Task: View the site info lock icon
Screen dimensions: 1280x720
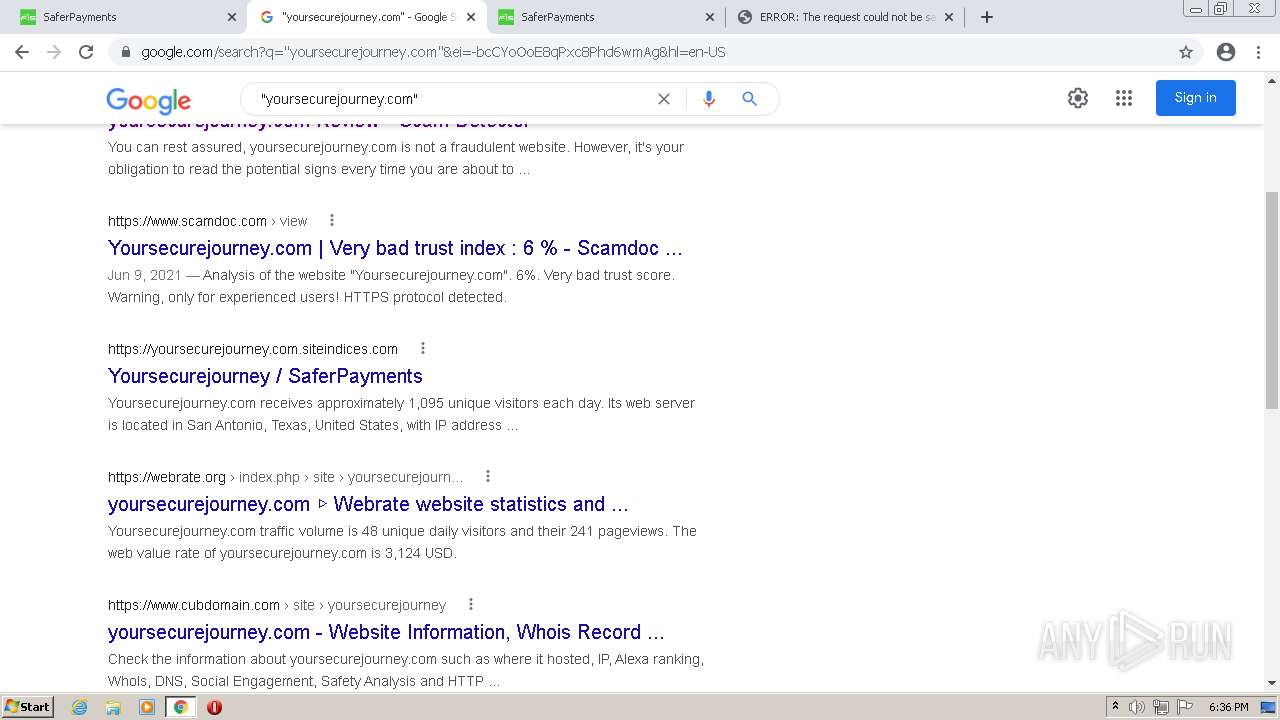Action: [126, 52]
